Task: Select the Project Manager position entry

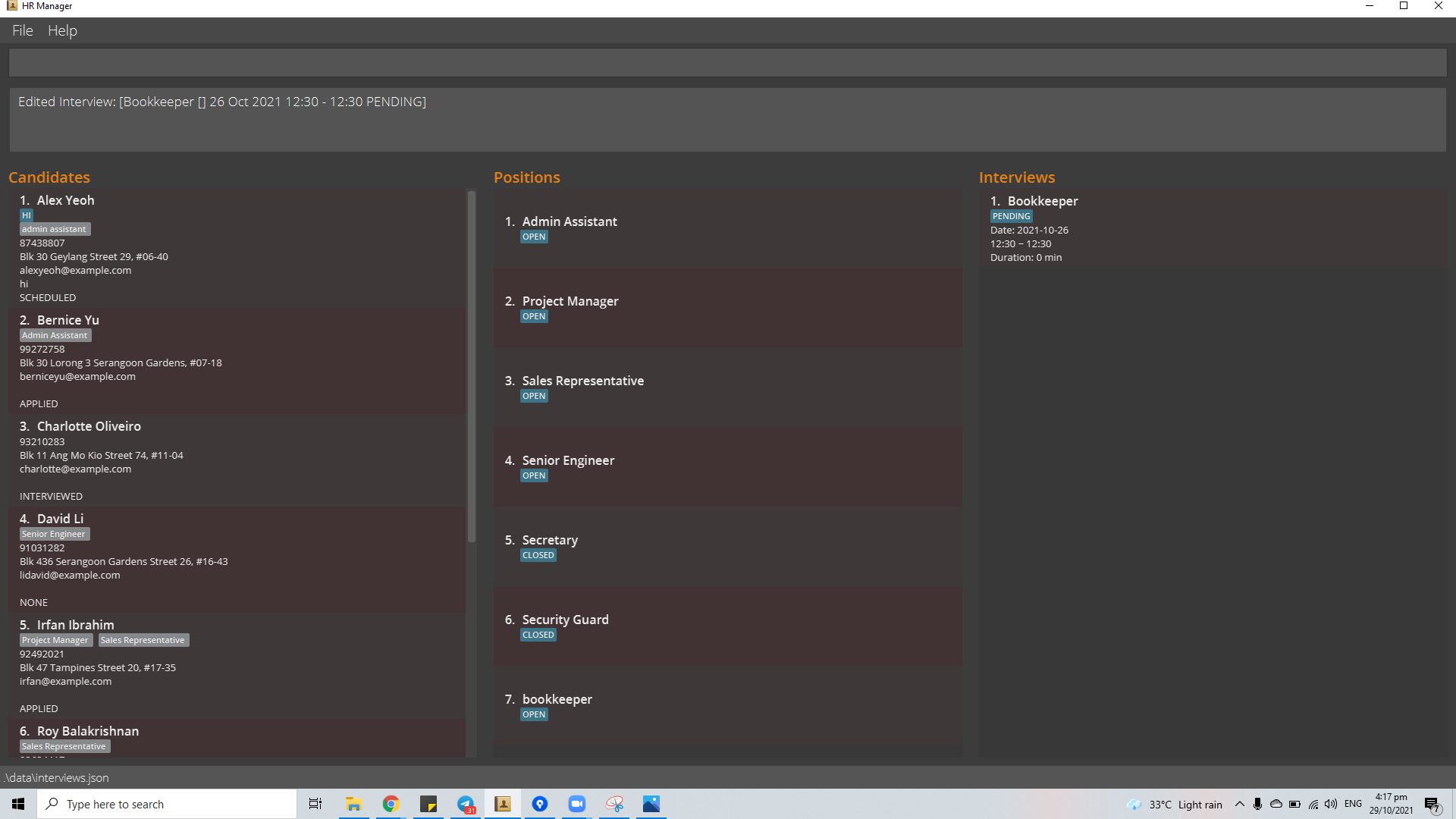Action: coord(726,308)
